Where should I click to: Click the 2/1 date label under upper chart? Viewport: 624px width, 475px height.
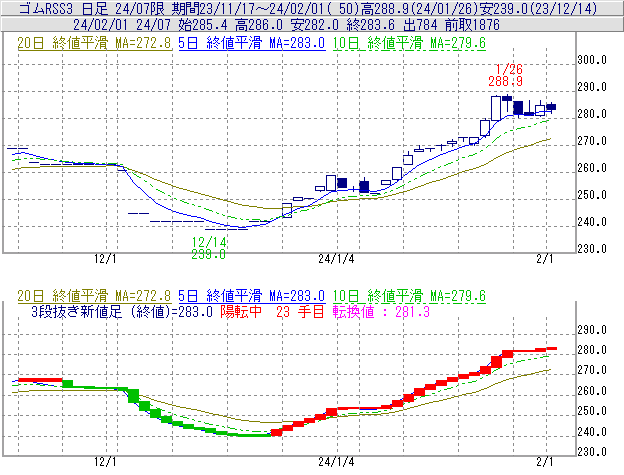(x=545, y=259)
